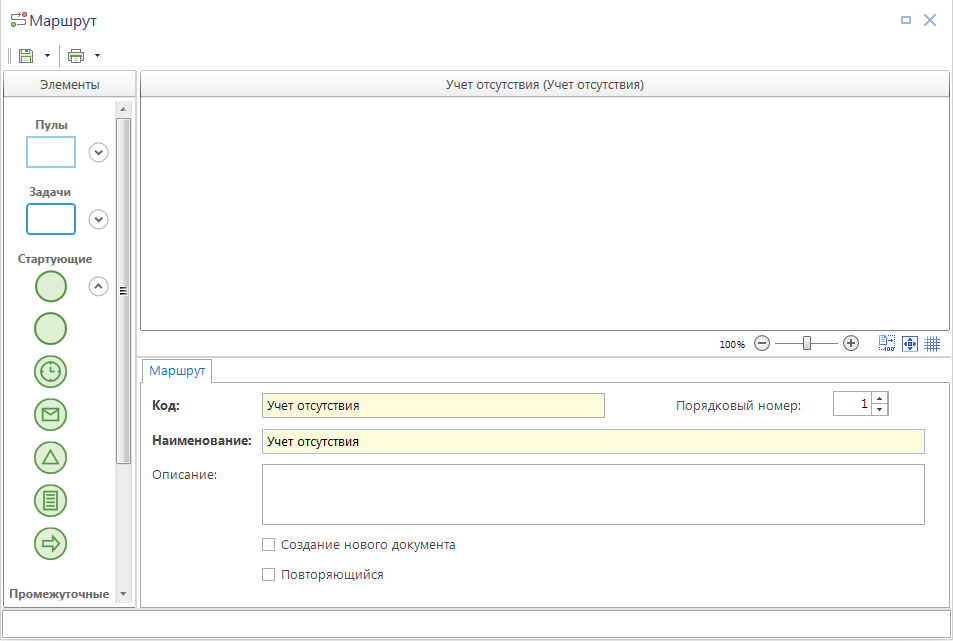Switch to the Маршрут tab
The height and width of the screenshot is (641, 953).
(x=177, y=371)
